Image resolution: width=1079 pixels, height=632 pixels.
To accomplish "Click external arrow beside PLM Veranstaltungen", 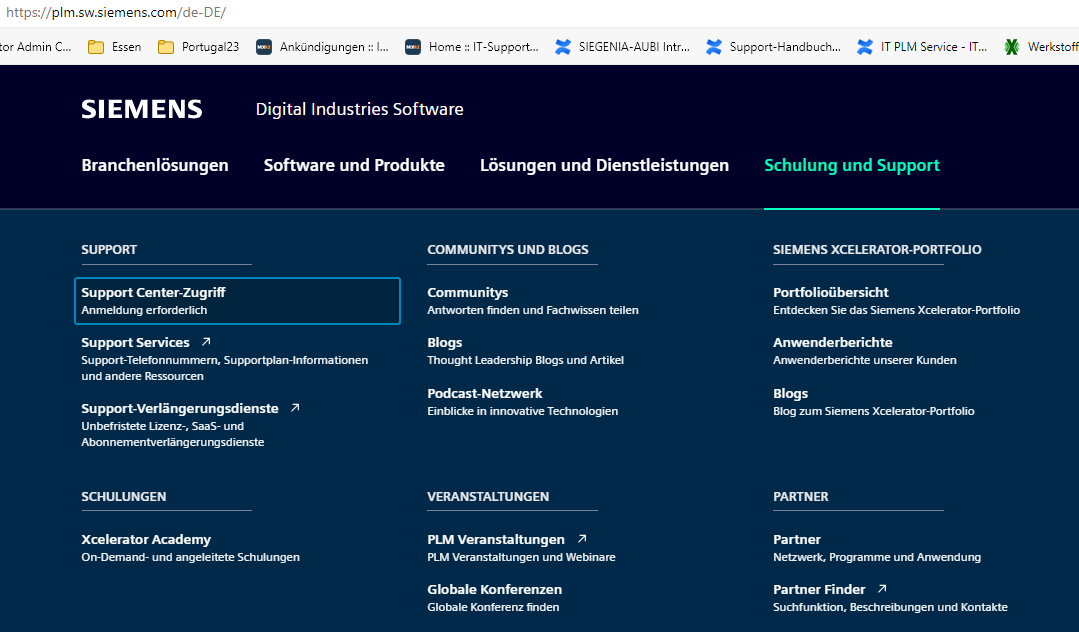I will pos(581,538).
